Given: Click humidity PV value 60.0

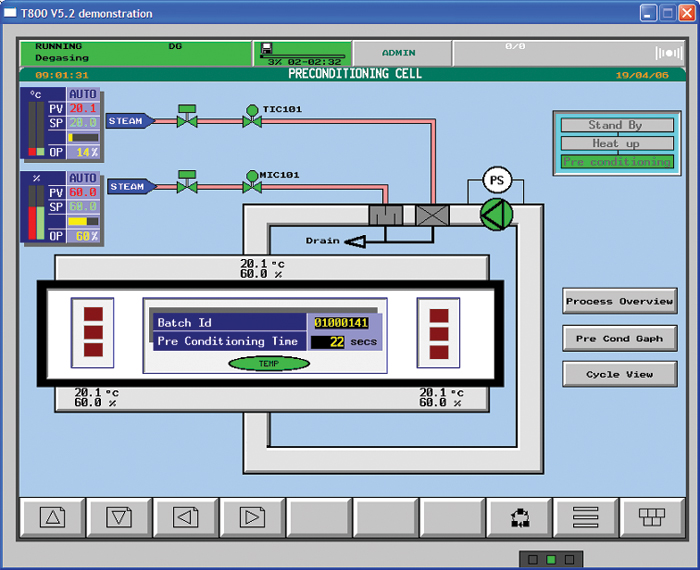Looking at the screenshot, I should coord(83,192).
